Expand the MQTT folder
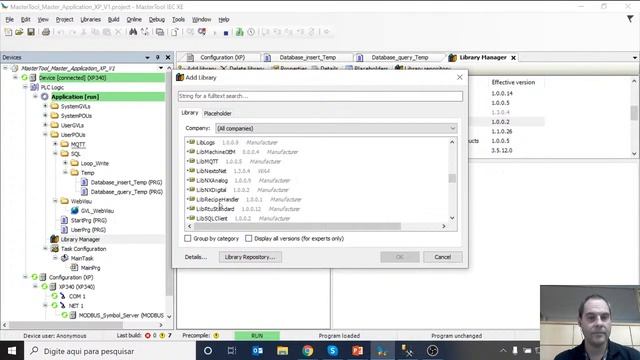 55,144
